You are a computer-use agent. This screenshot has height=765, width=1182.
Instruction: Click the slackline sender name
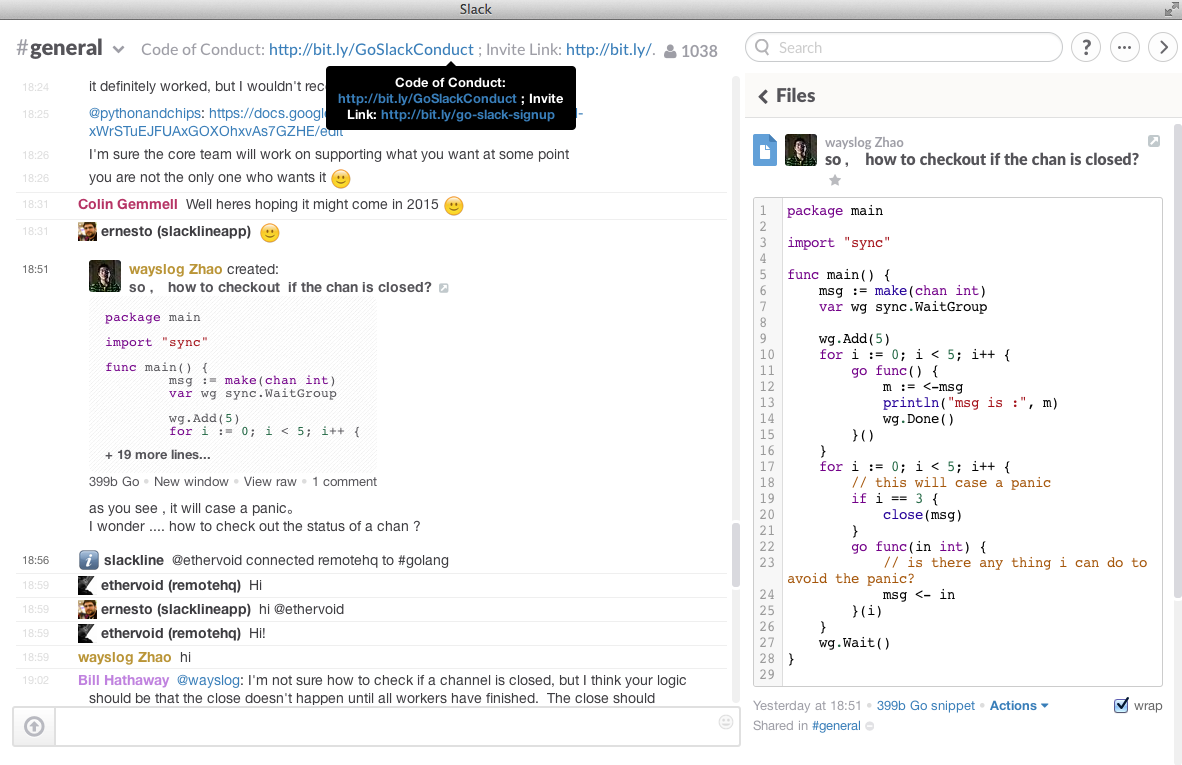pos(133,560)
